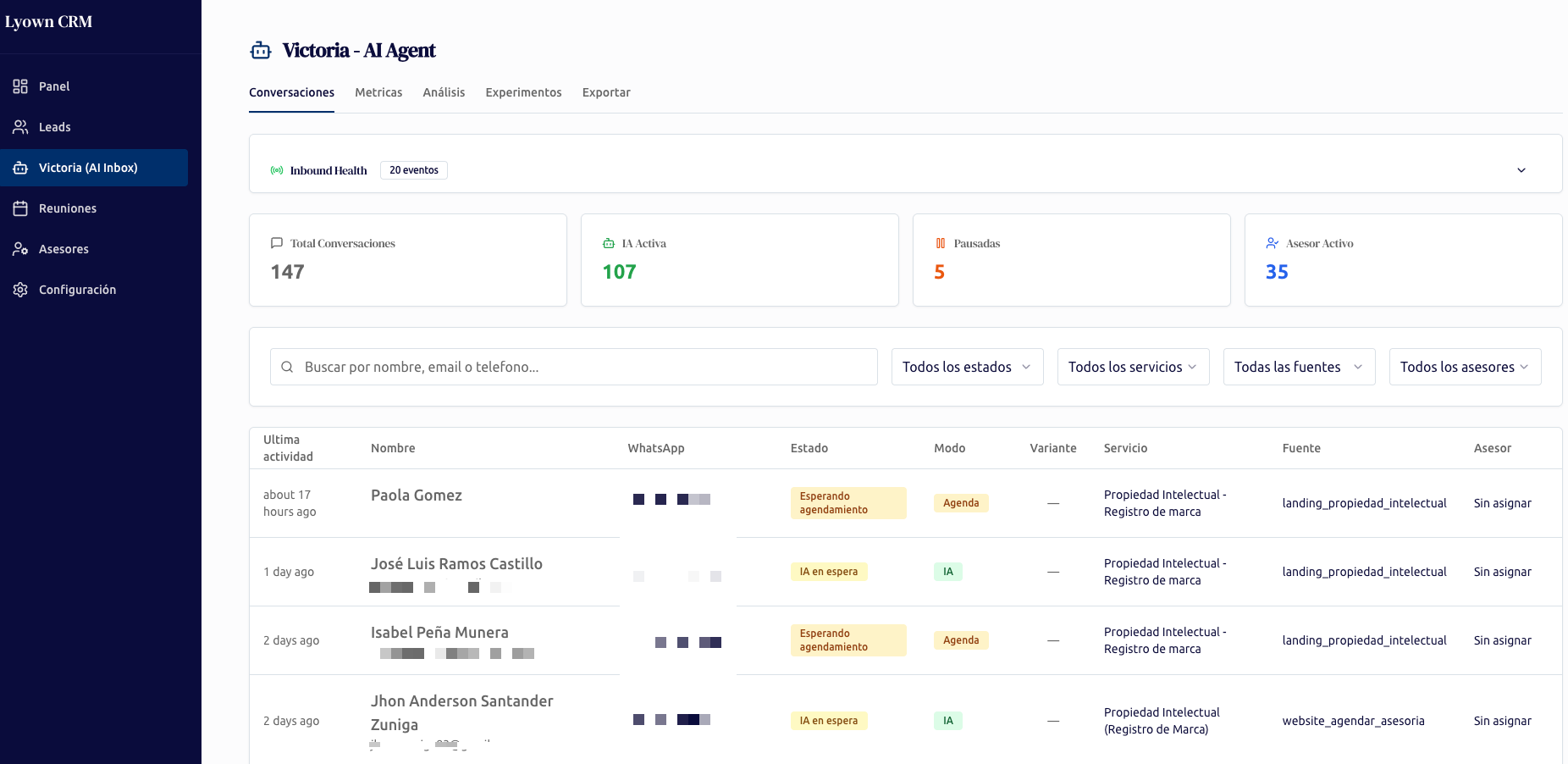Click the Victoria (AI Inbox) robot icon

(20, 168)
